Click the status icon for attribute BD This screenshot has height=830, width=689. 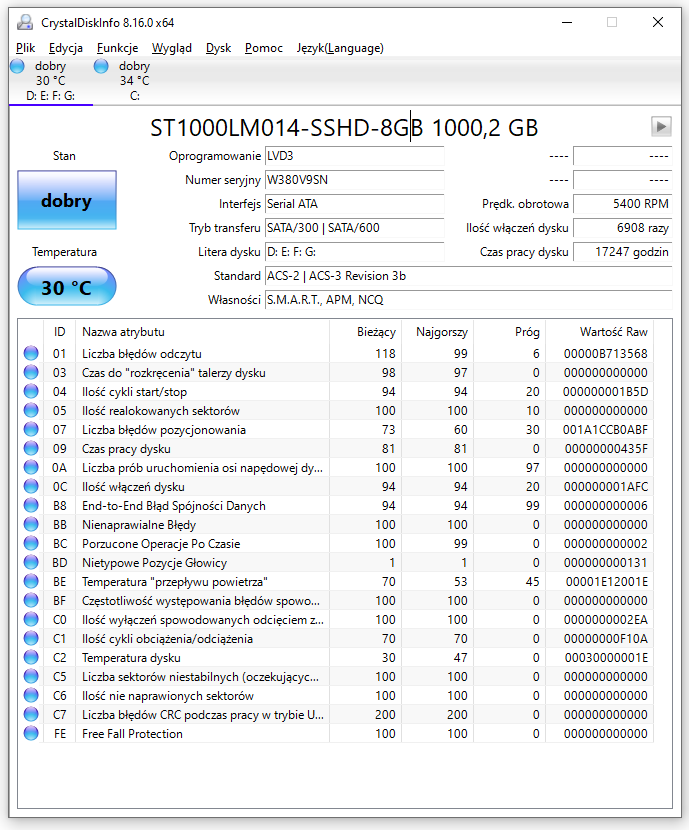click(31, 563)
